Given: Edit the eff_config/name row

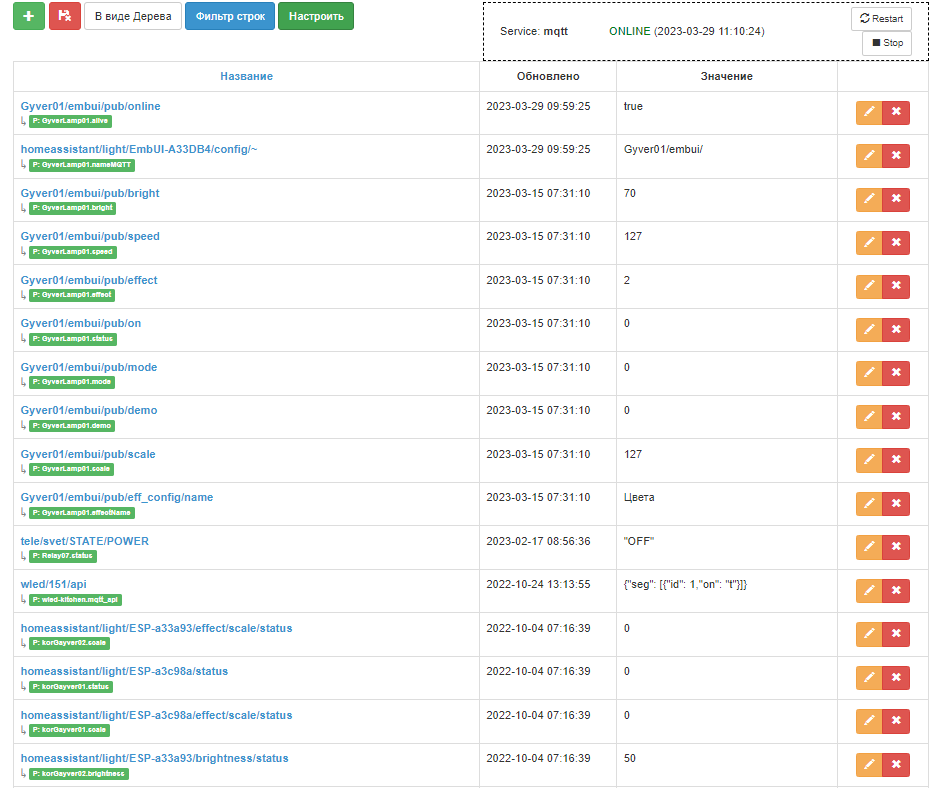Looking at the screenshot, I should (x=869, y=504).
